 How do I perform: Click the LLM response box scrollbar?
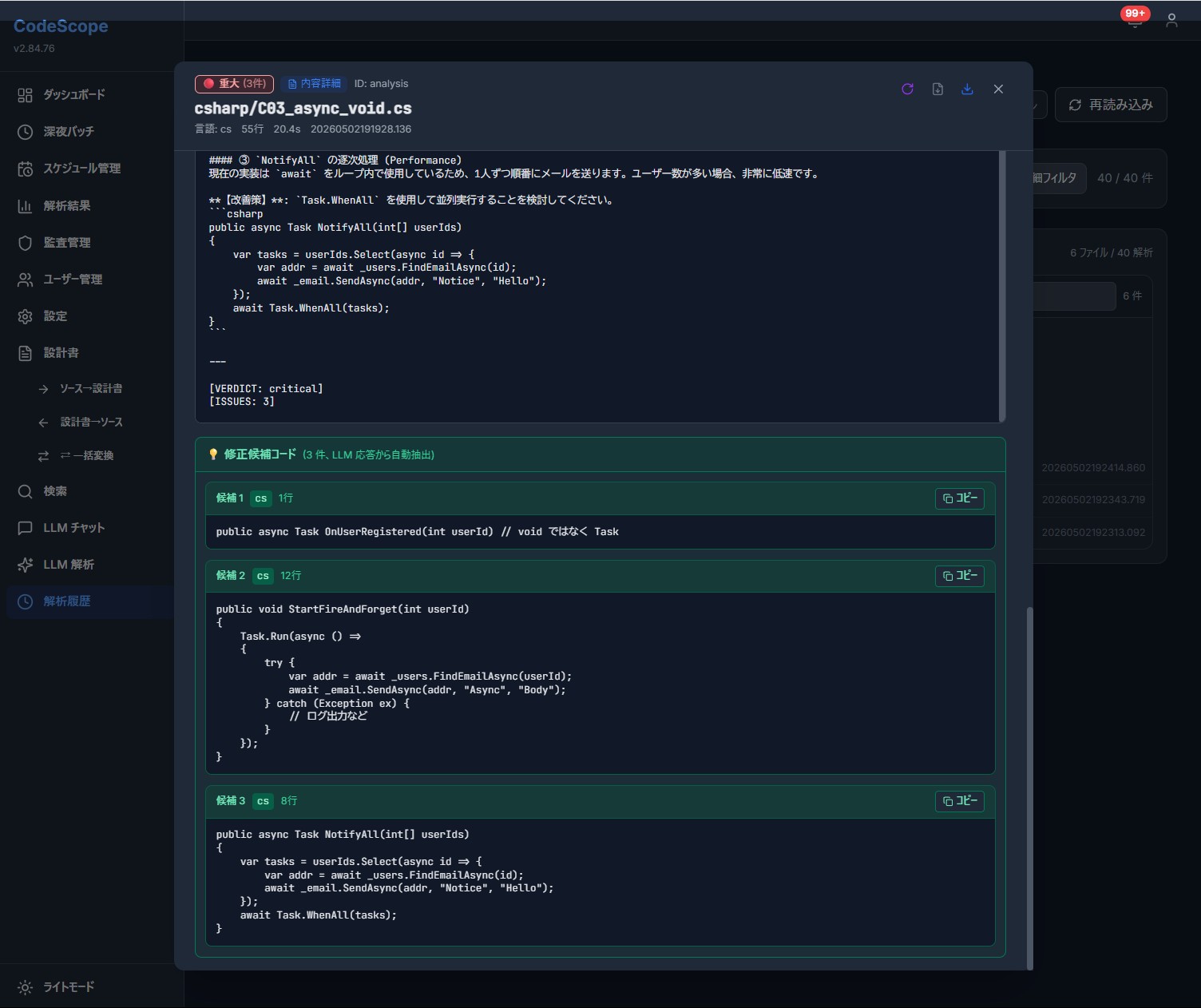click(x=1002, y=286)
